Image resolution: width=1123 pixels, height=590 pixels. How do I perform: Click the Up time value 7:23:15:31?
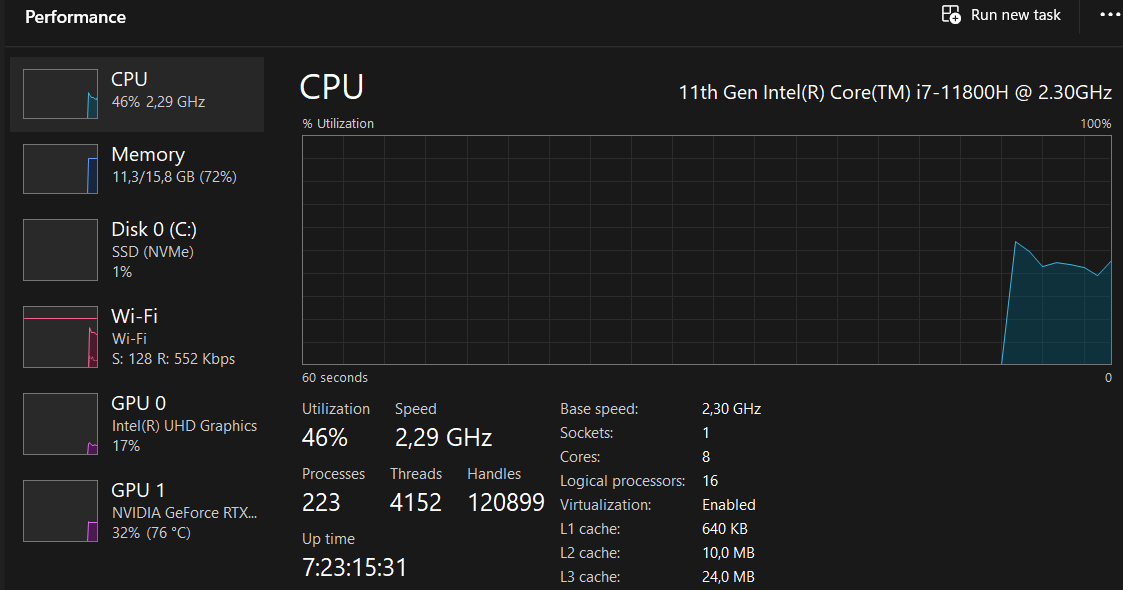point(354,568)
